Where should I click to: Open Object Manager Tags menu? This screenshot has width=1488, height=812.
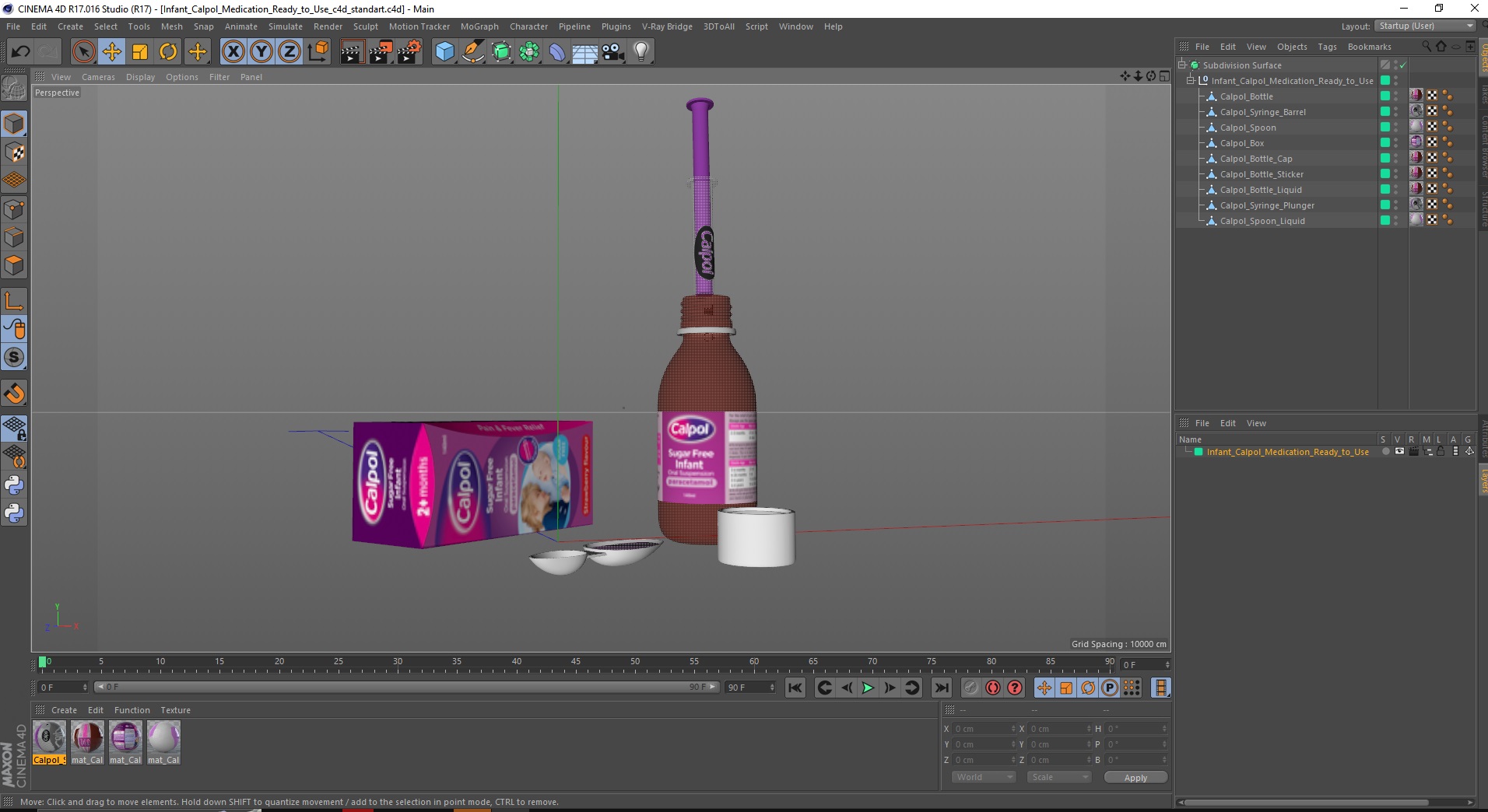(x=1327, y=47)
